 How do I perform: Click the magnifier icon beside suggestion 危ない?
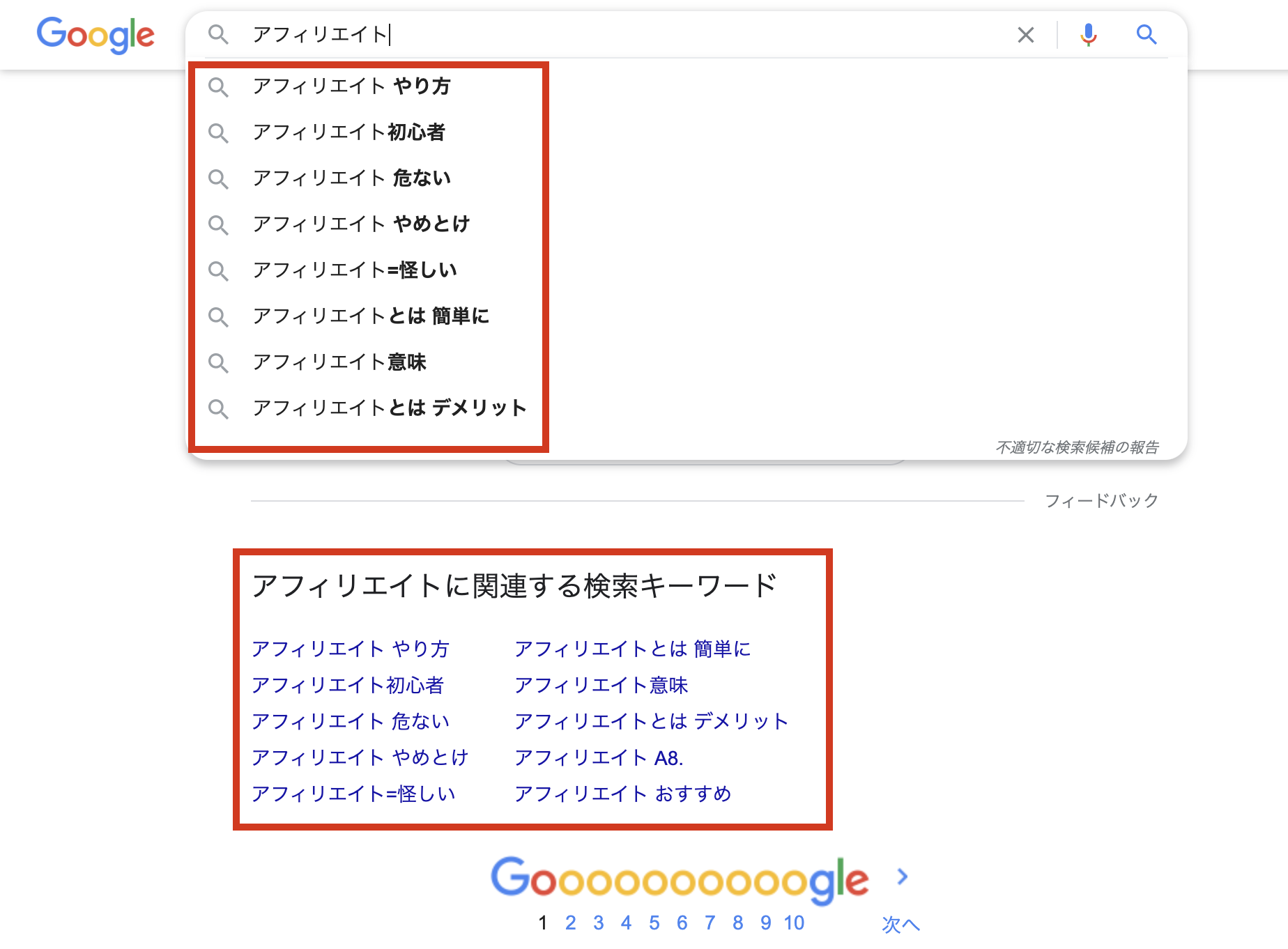pos(219,179)
